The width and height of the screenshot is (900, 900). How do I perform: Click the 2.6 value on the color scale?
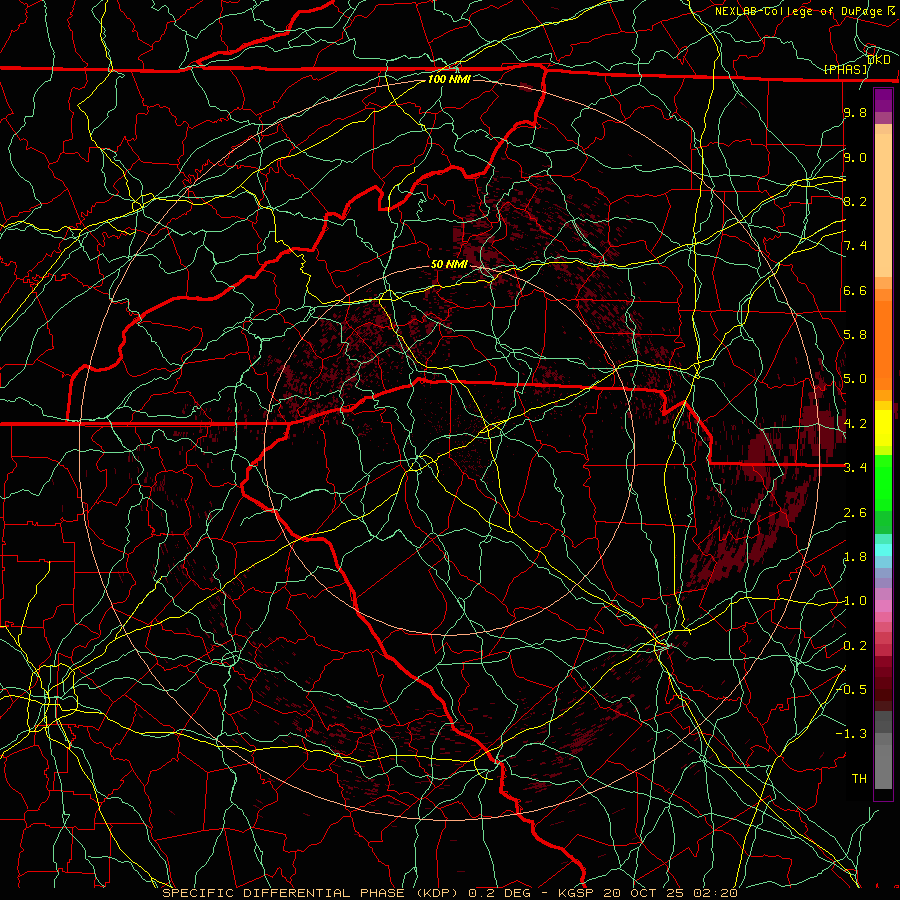855,513
